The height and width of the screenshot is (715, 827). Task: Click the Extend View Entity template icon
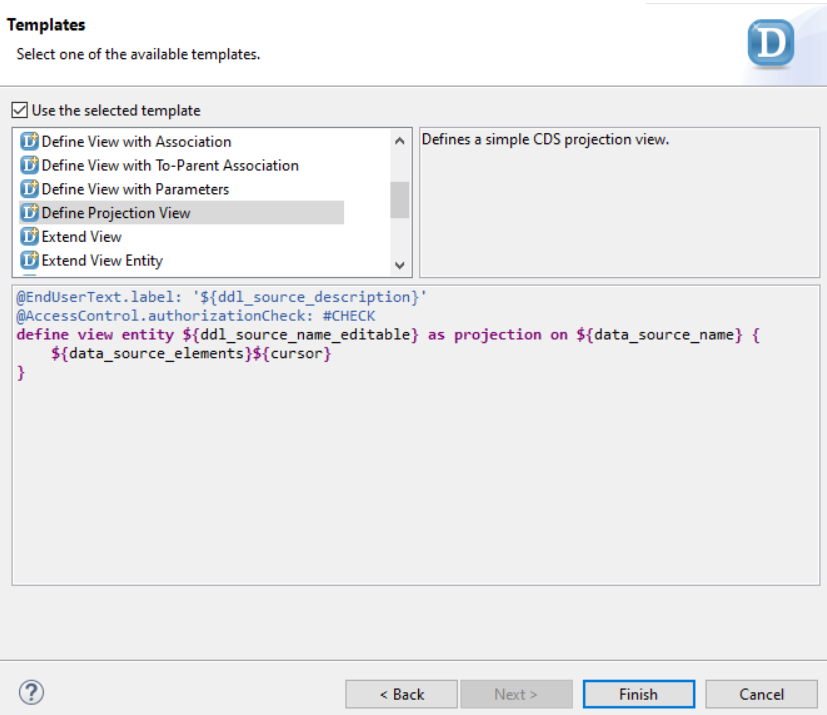click(29, 261)
